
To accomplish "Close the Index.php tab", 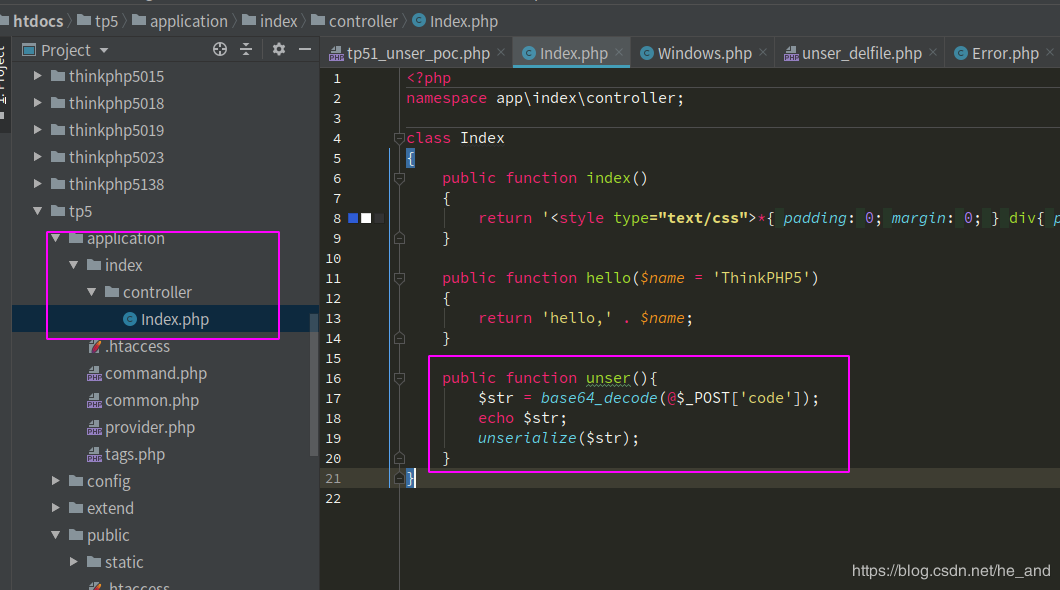I will [x=619, y=53].
